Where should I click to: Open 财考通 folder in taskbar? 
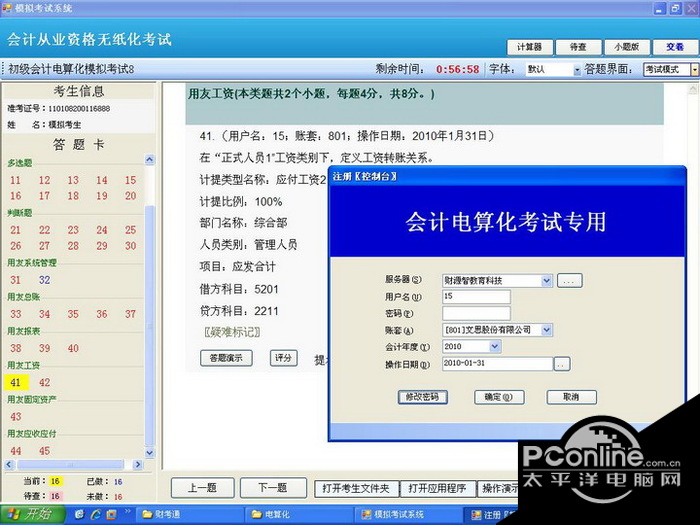coord(189,515)
